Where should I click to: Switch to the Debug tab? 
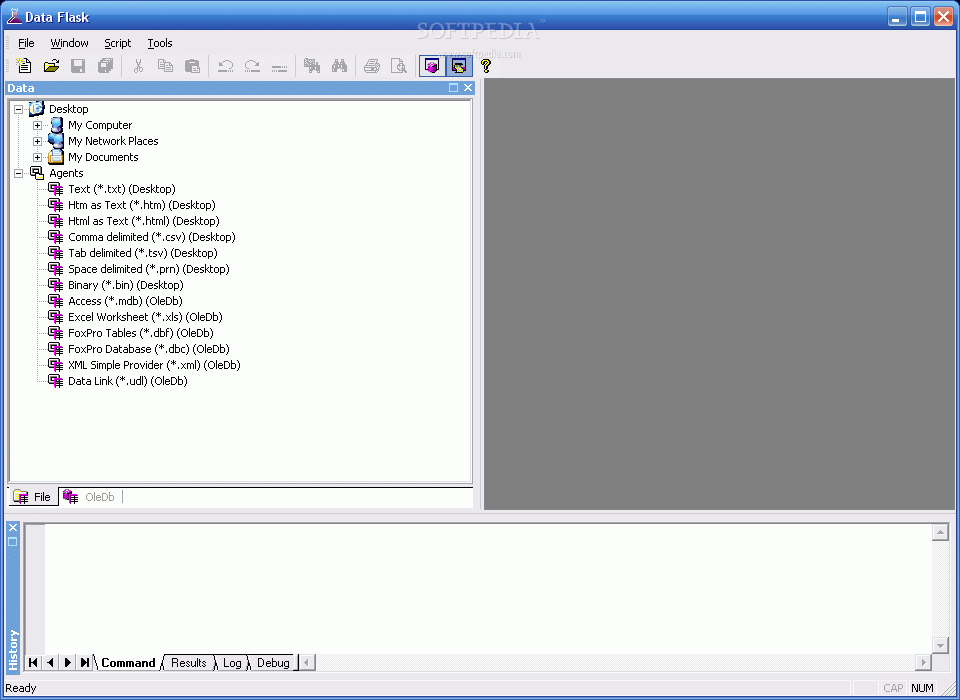[x=273, y=663]
